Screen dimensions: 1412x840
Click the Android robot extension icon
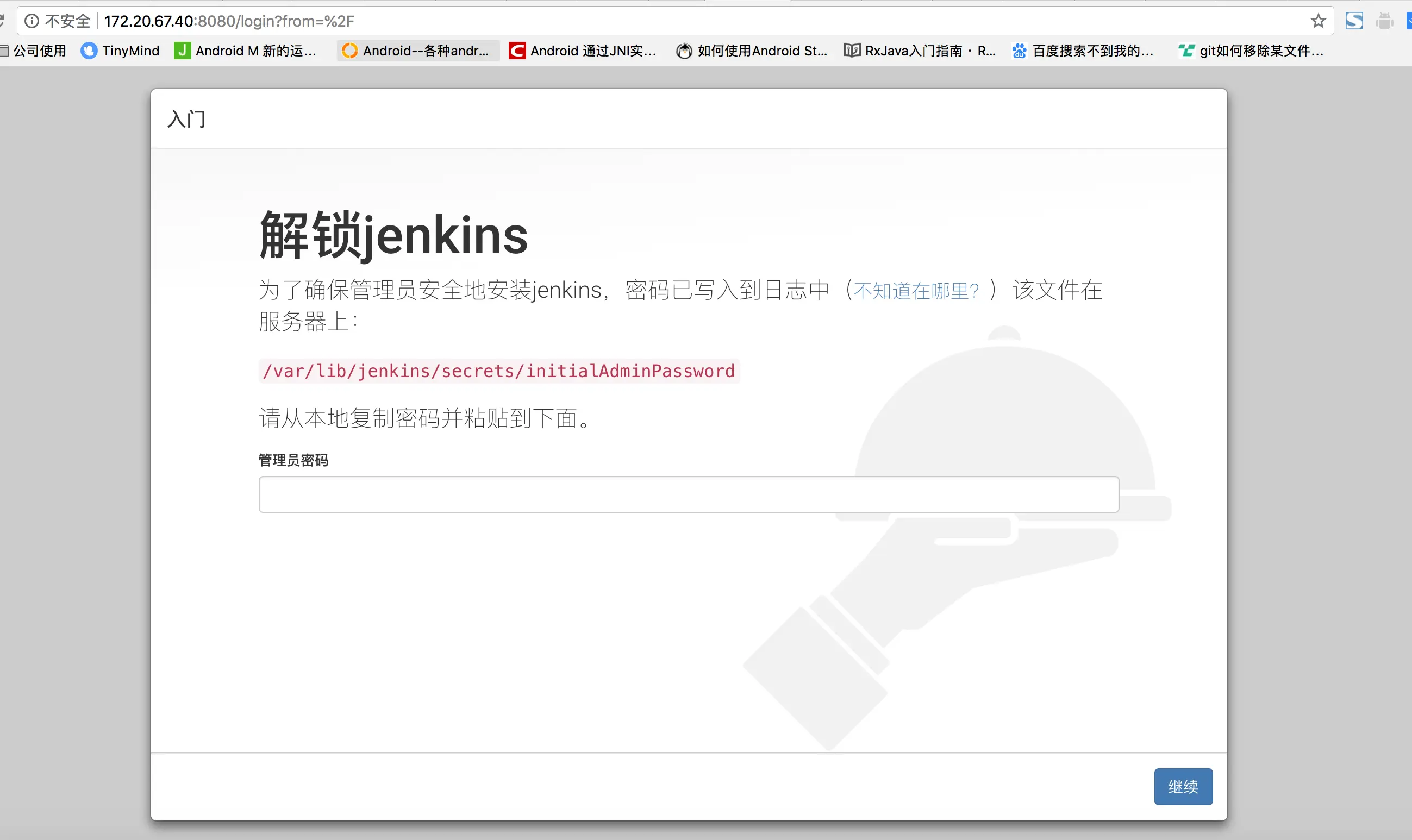click(x=1384, y=22)
